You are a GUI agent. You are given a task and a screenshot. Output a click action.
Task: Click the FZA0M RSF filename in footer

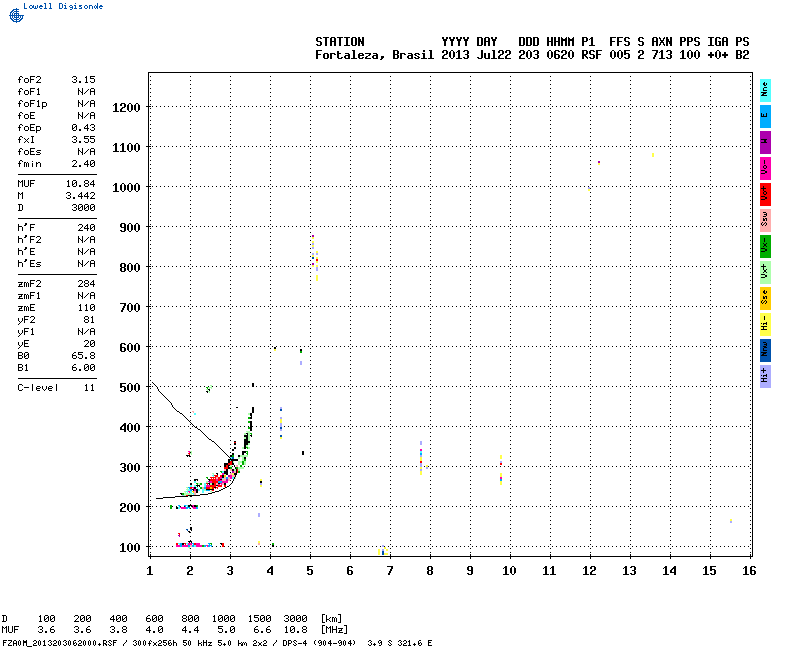[60, 643]
